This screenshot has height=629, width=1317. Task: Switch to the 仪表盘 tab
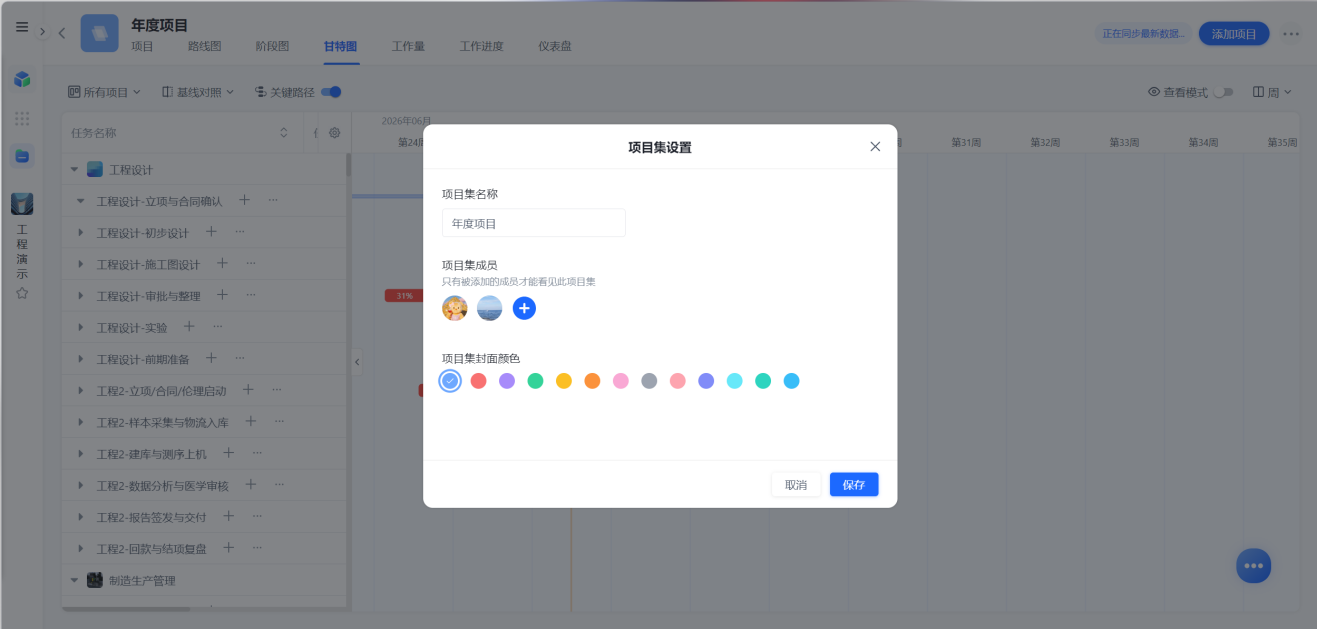point(555,46)
